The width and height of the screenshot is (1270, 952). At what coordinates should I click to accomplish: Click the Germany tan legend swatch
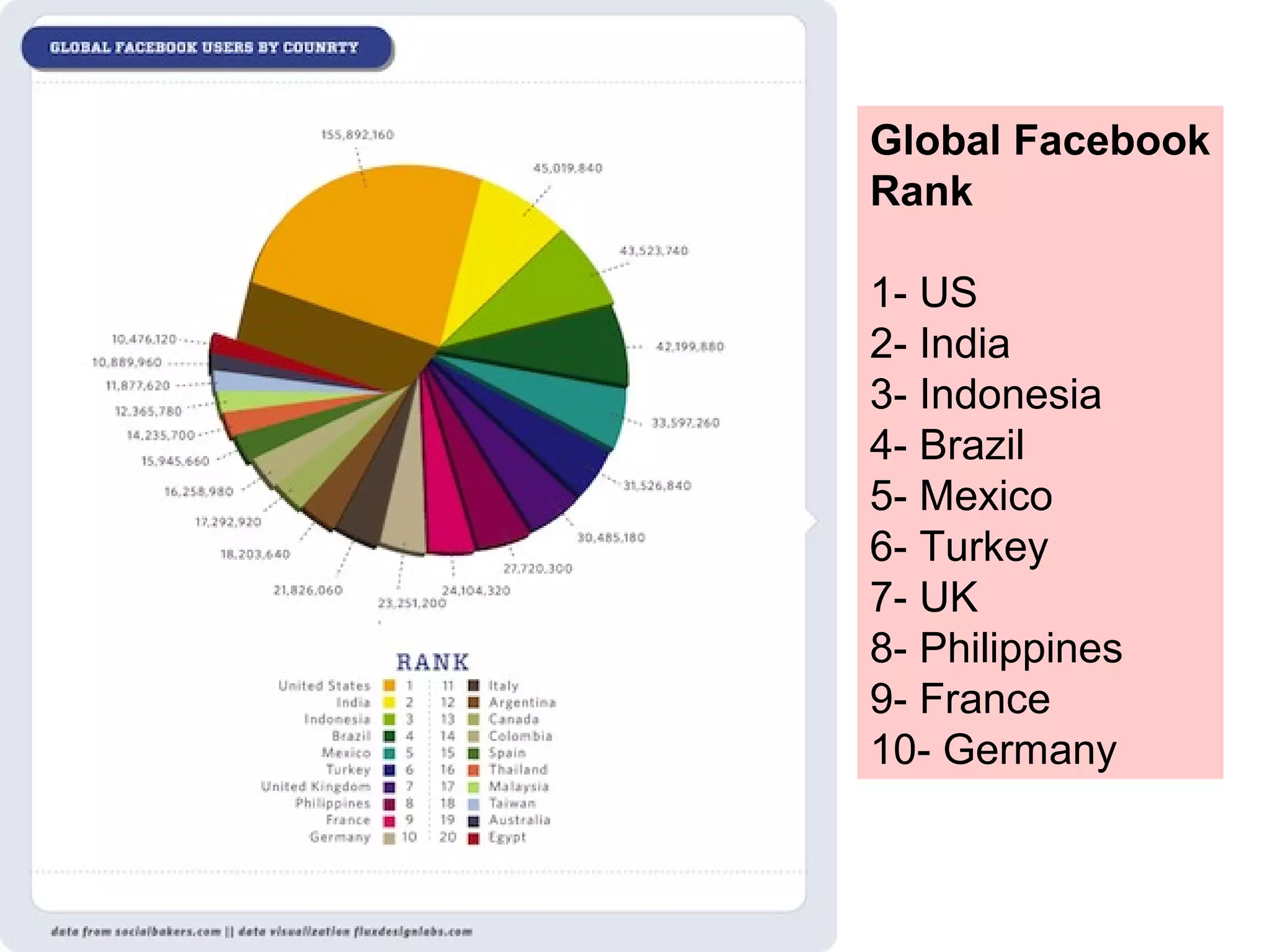(x=389, y=837)
